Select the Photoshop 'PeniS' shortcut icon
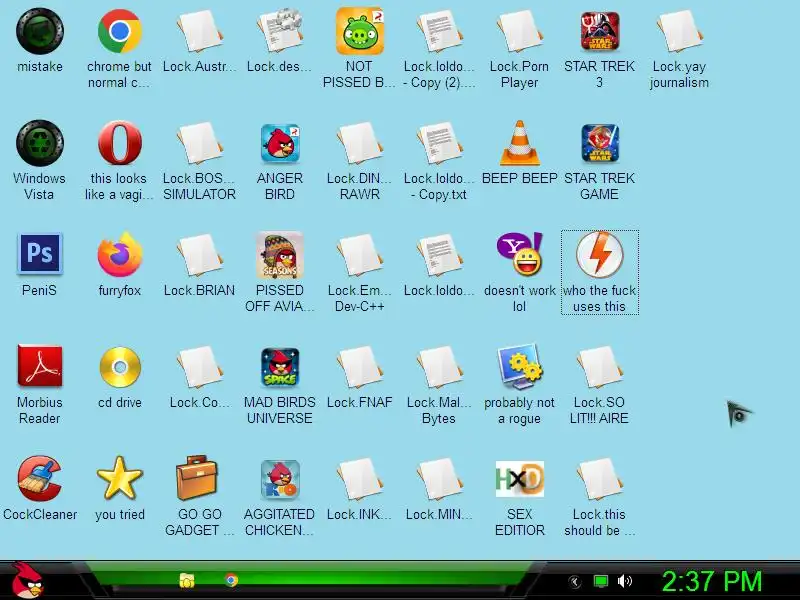 pos(40,254)
